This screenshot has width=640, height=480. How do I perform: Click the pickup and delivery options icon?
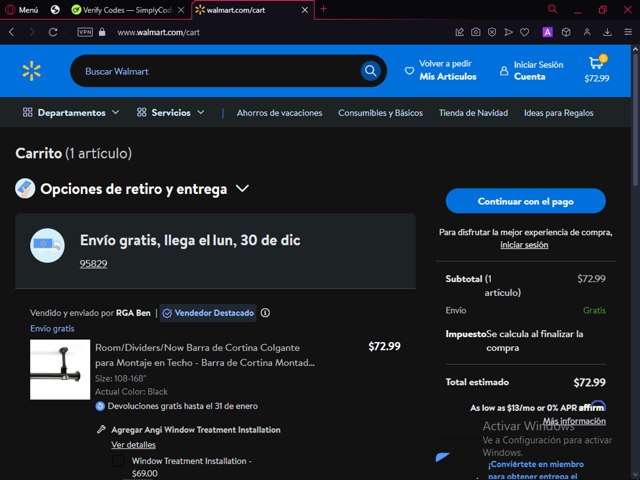[x=25, y=188]
